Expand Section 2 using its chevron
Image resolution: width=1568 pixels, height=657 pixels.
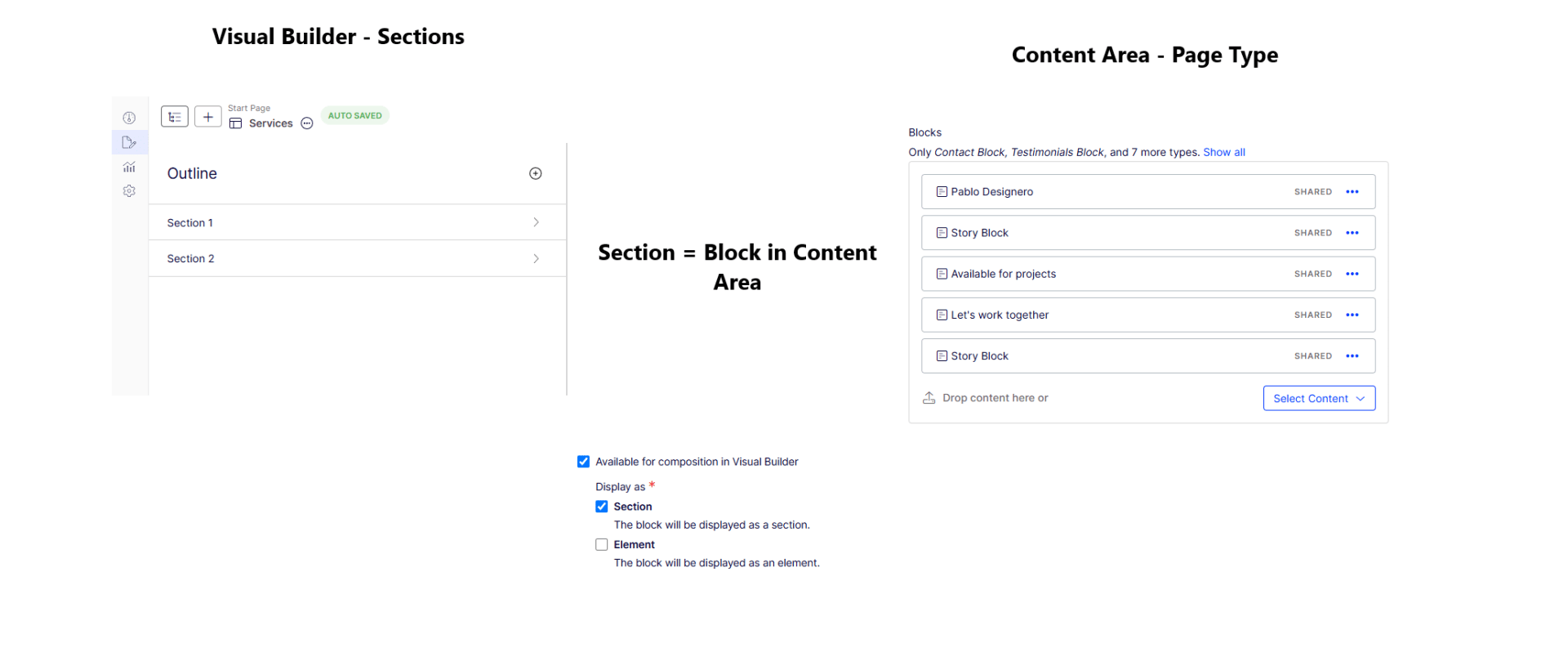click(x=536, y=258)
